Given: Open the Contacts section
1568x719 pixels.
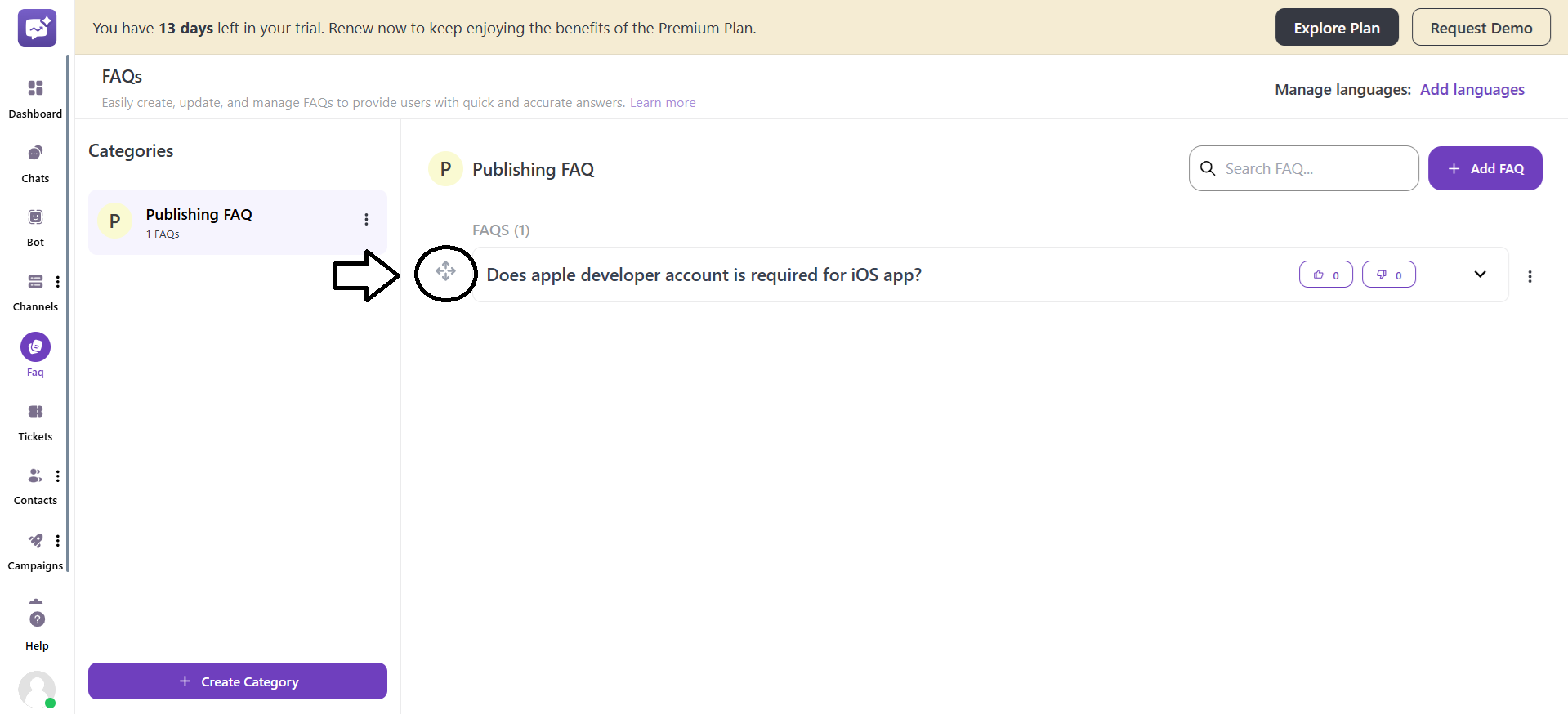Looking at the screenshot, I should click(x=35, y=487).
